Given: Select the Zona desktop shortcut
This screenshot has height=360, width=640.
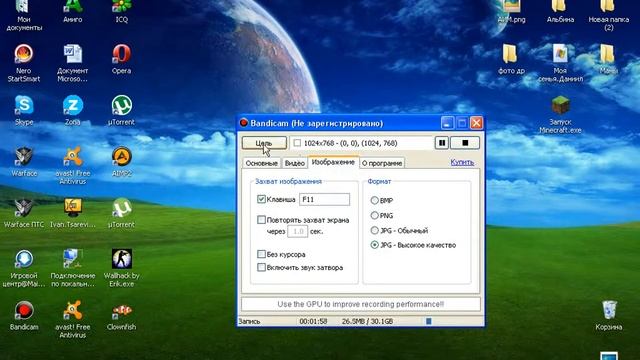Looking at the screenshot, I should pos(73,105).
